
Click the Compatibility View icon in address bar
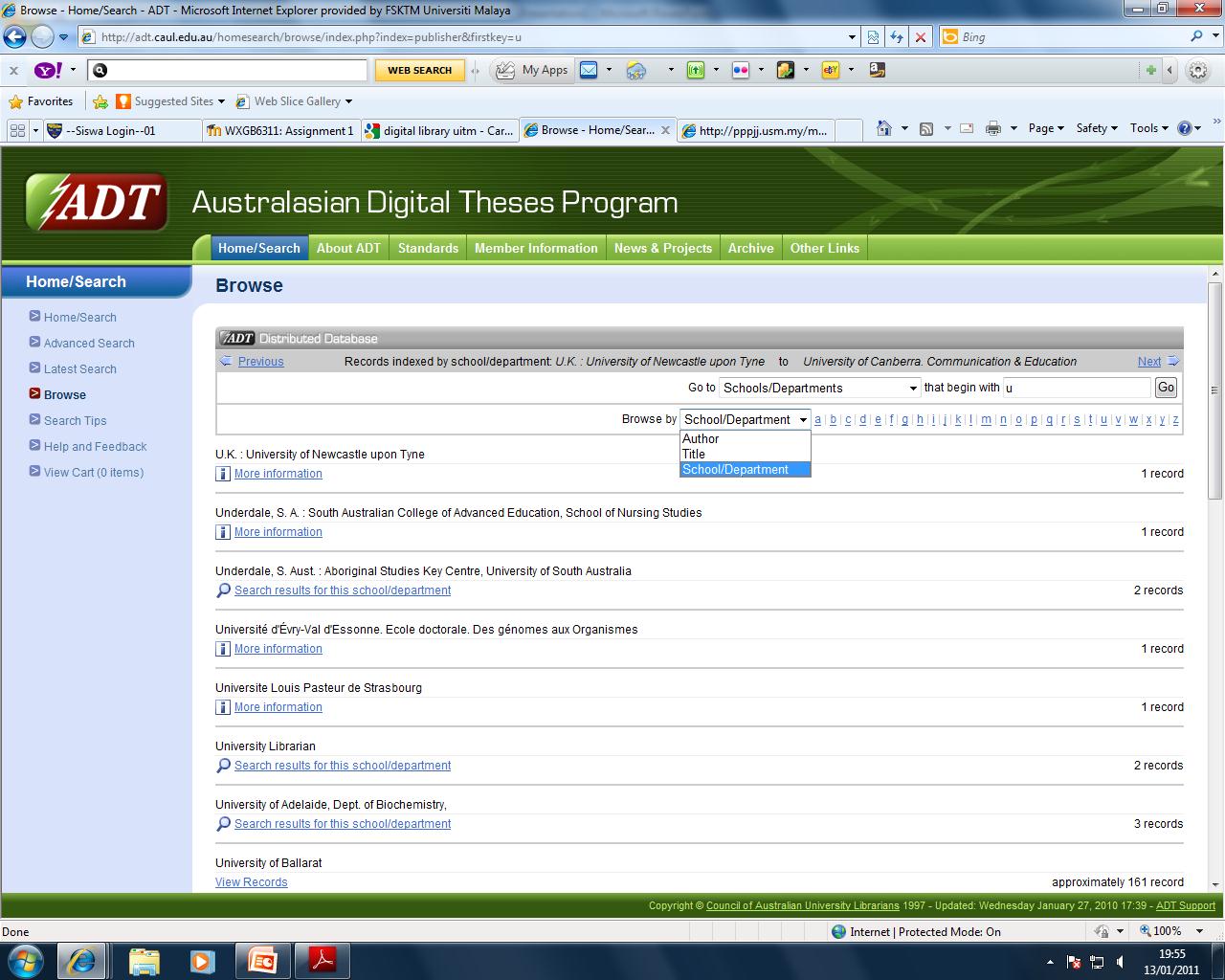873,37
